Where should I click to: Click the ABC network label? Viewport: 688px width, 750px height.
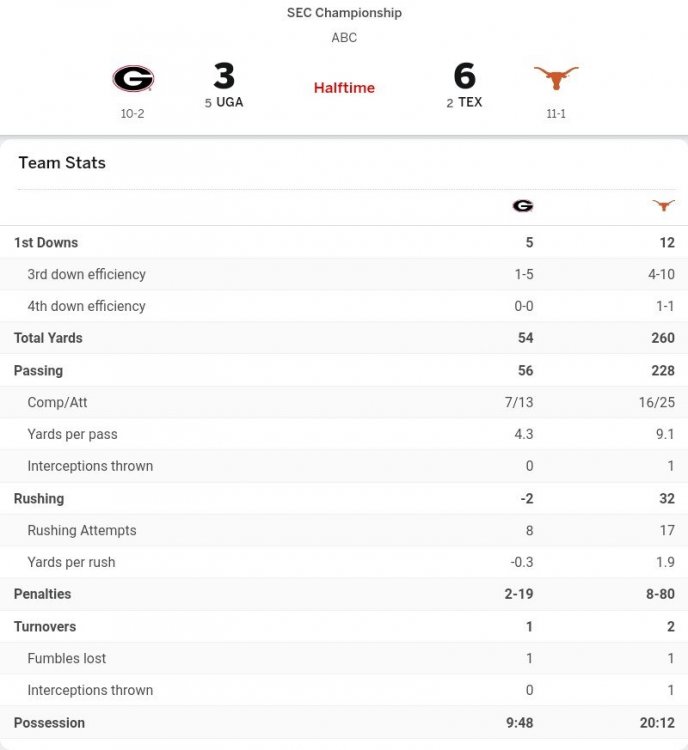pyautogui.click(x=344, y=38)
